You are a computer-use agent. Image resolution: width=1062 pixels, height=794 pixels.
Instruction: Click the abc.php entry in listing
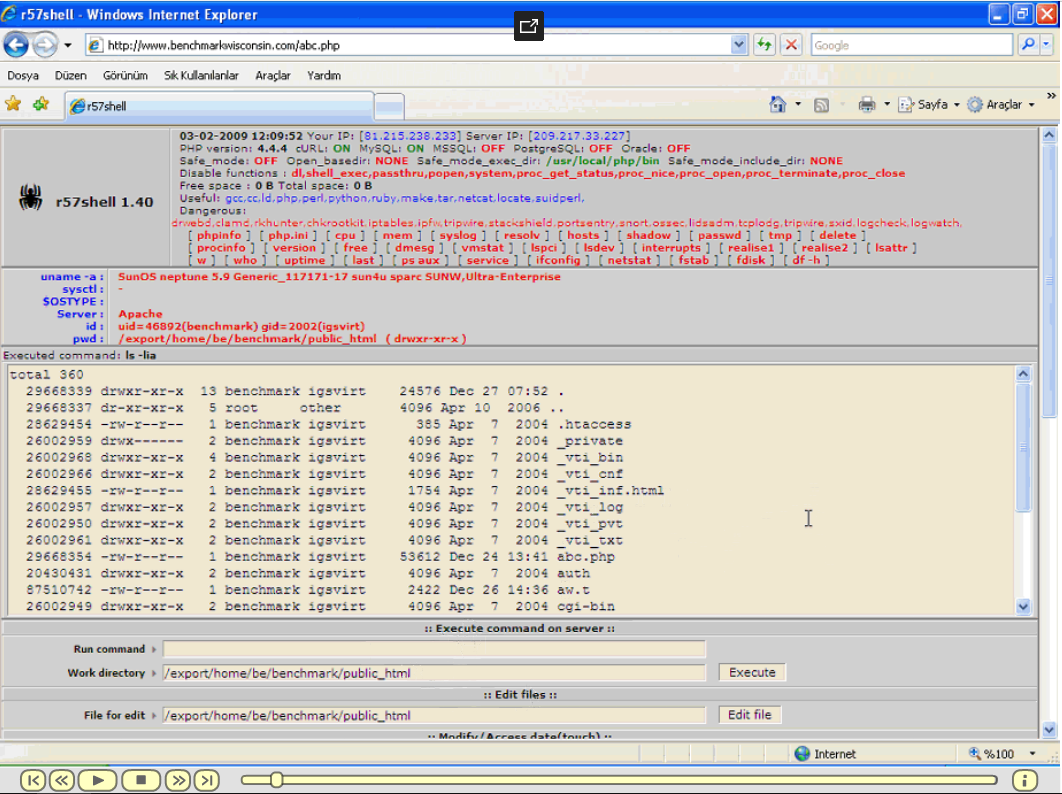pos(586,557)
